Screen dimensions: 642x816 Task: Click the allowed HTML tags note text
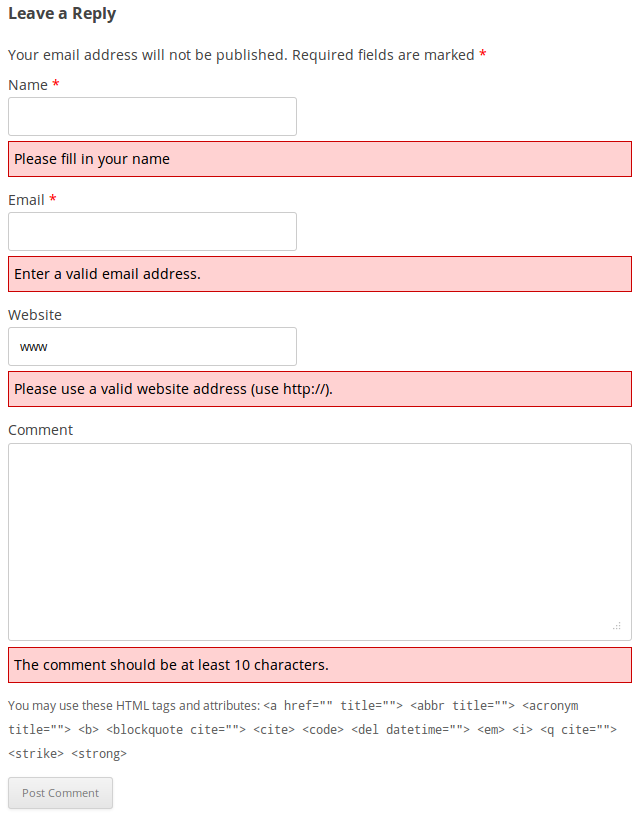(313, 730)
